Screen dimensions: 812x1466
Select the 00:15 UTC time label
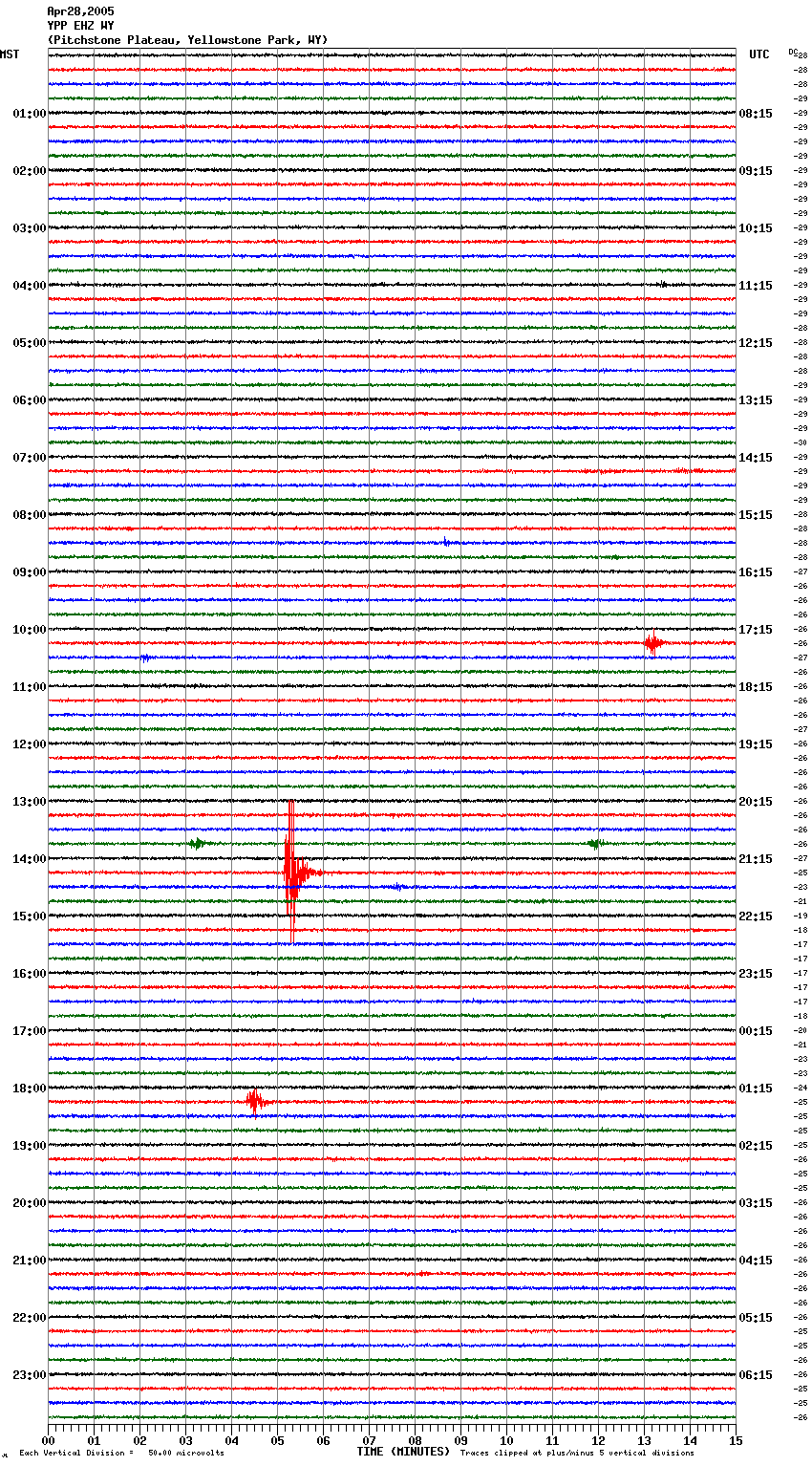[x=756, y=1031]
